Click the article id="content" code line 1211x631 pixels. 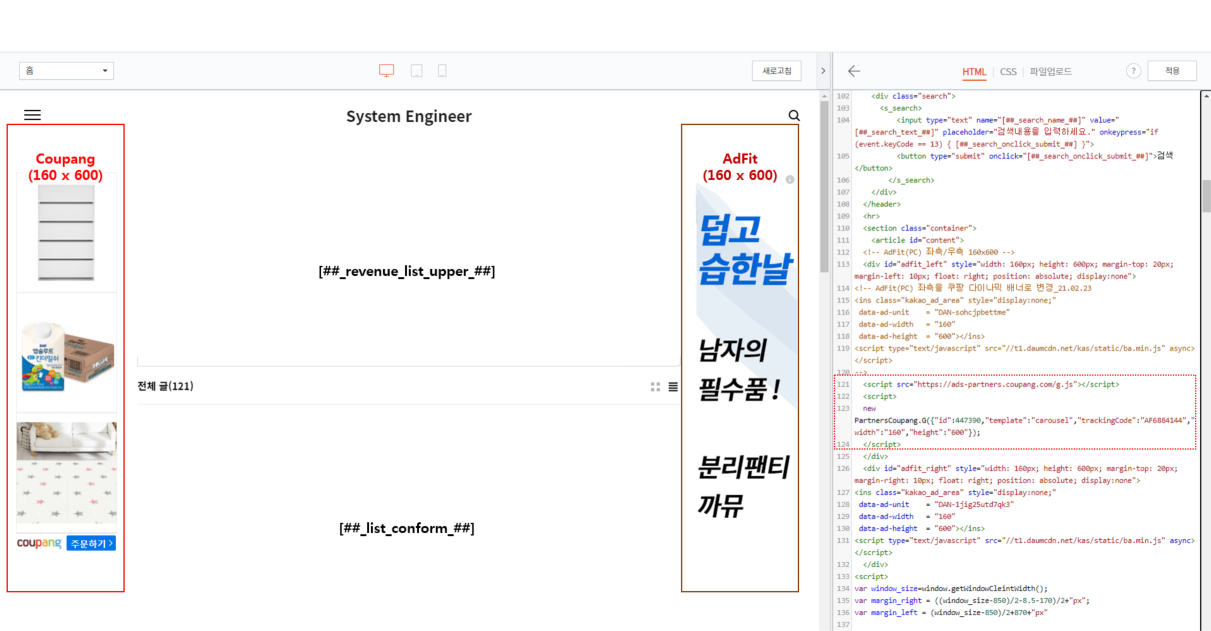tap(916, 240)
